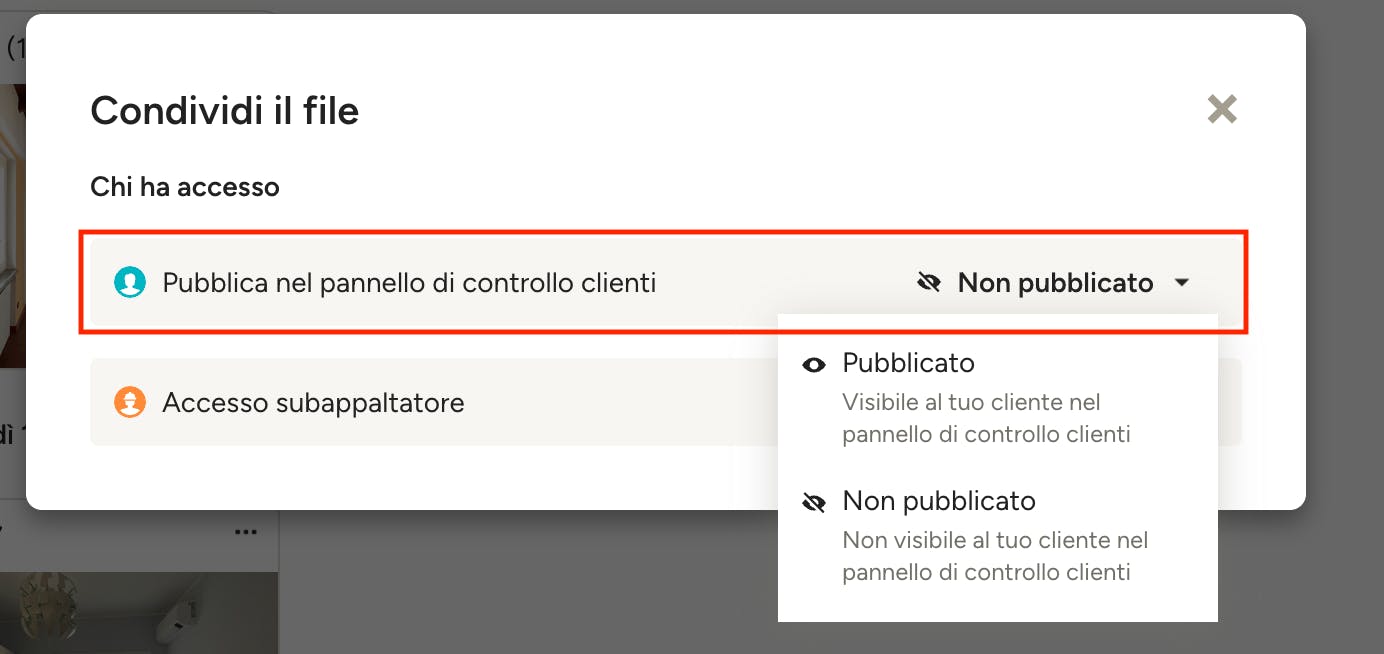Choose Non pubblicato in the dropdown list
Viewport: 1384px width, 654px height.
pos(939,500)
